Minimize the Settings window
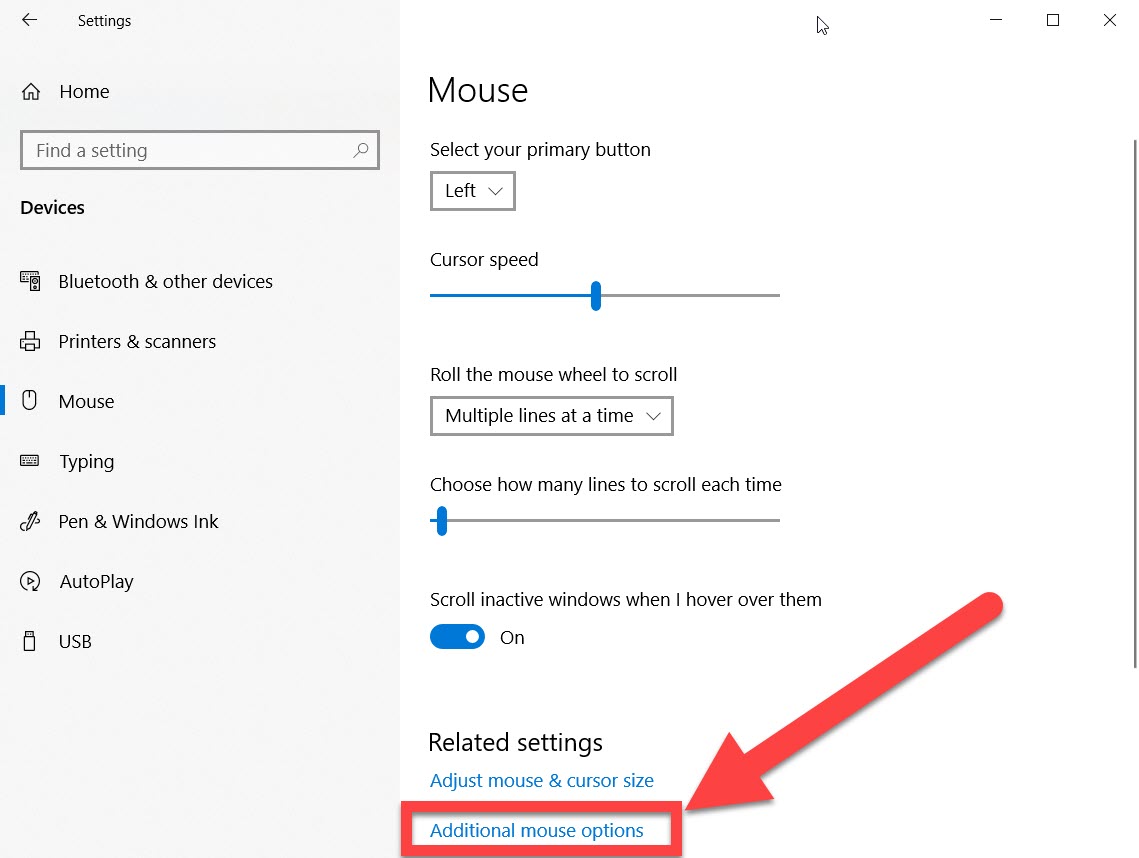1139x858 pixels. (x=996, y=20)
